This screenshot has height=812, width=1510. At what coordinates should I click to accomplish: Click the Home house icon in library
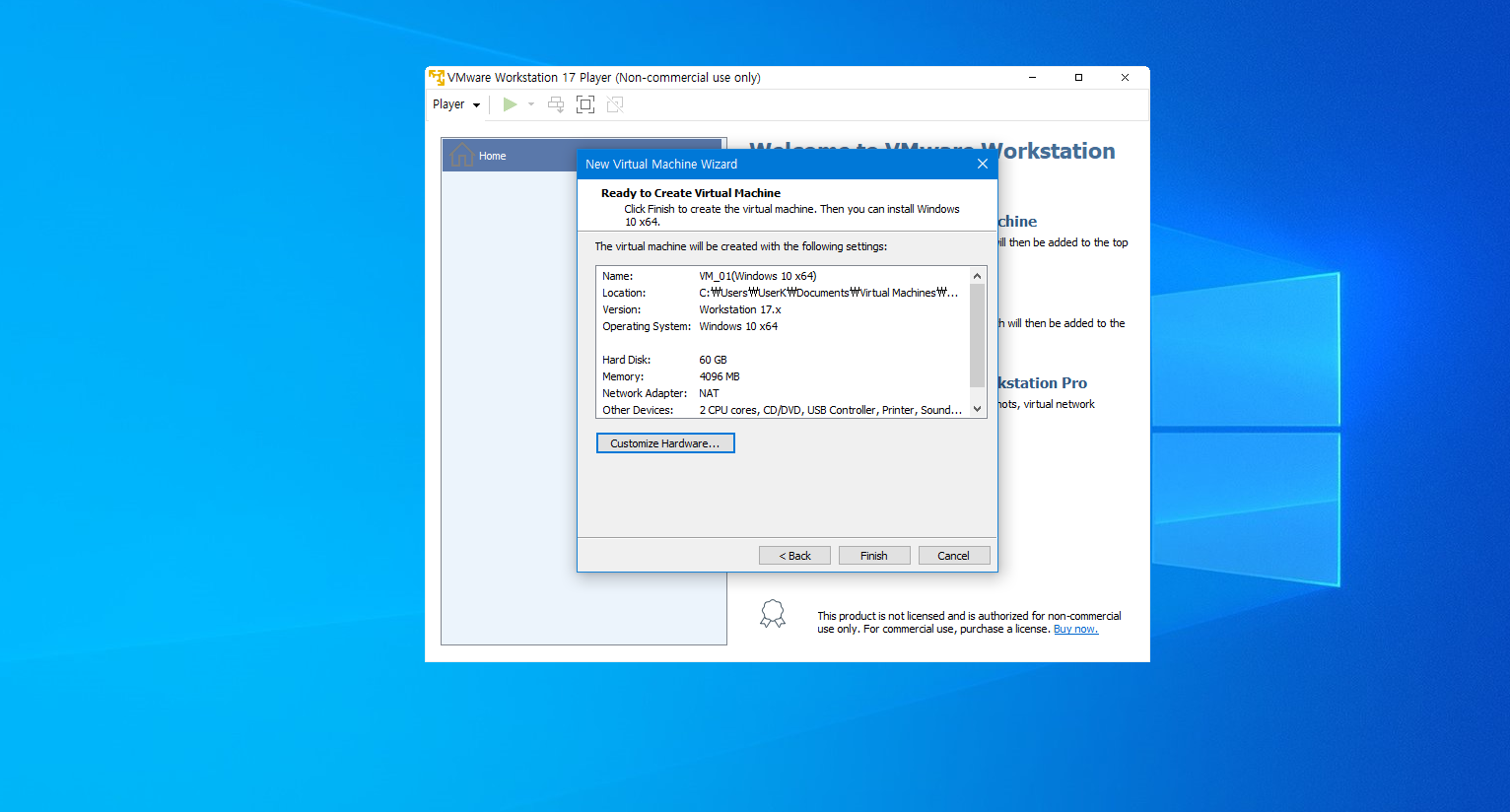pyautogui.click(x=461, y=155)
